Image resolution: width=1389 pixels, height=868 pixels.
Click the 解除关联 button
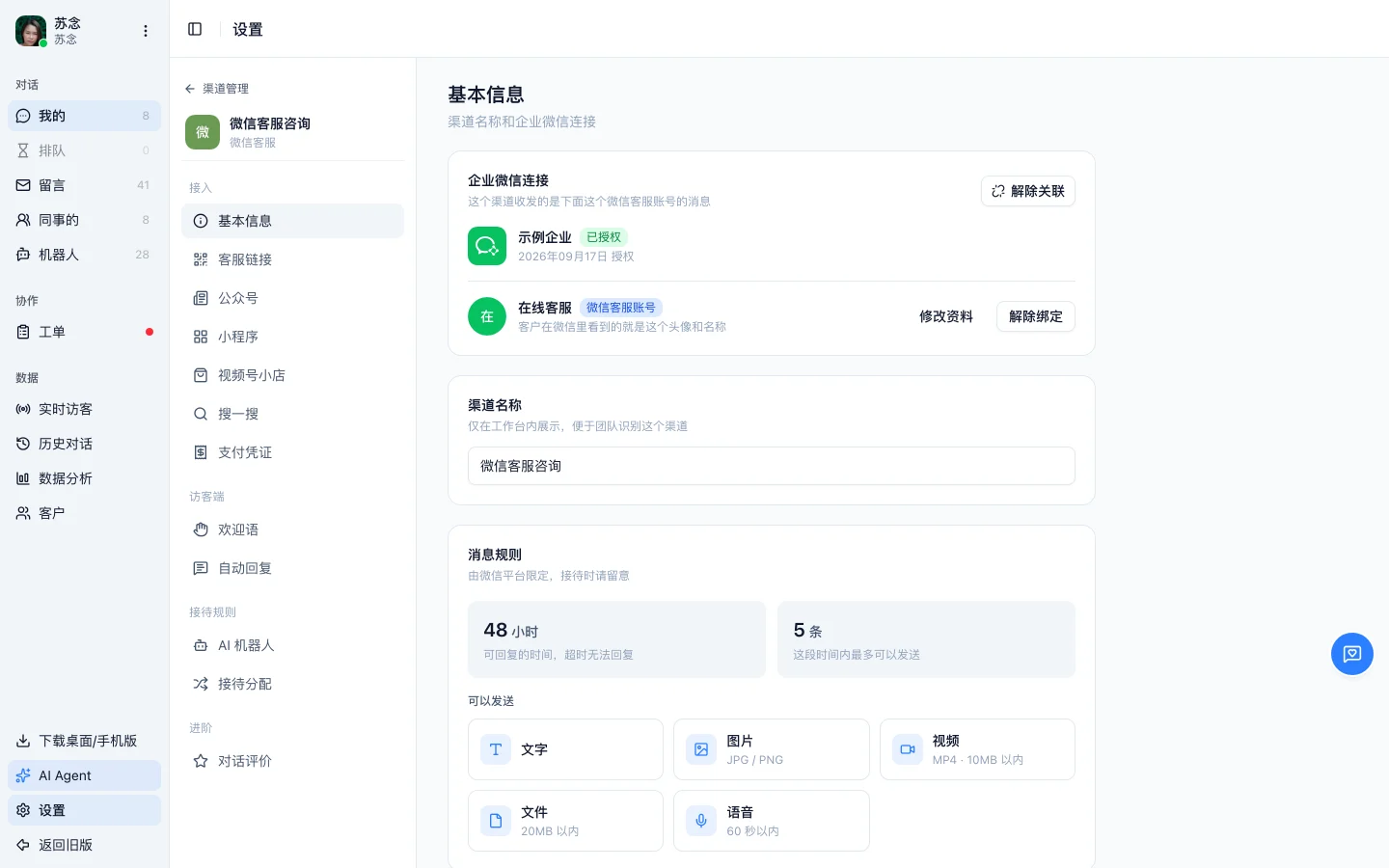click(x=1028, y=191)
